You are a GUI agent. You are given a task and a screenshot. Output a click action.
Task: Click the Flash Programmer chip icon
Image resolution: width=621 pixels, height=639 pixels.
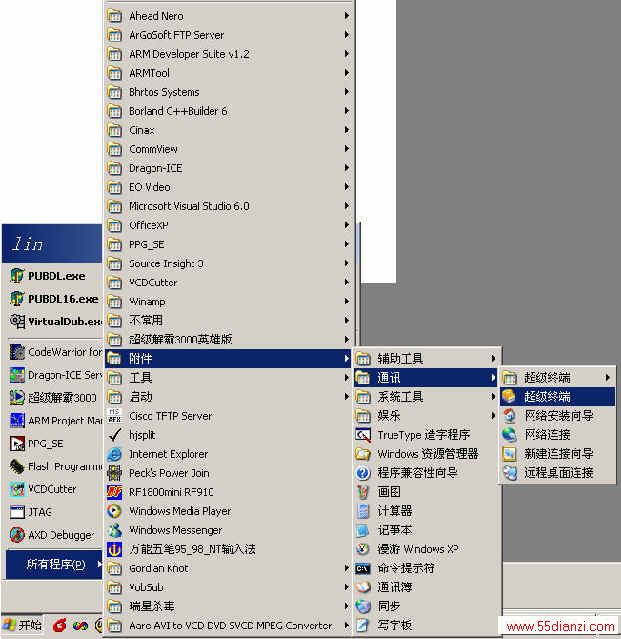point(17,466)
